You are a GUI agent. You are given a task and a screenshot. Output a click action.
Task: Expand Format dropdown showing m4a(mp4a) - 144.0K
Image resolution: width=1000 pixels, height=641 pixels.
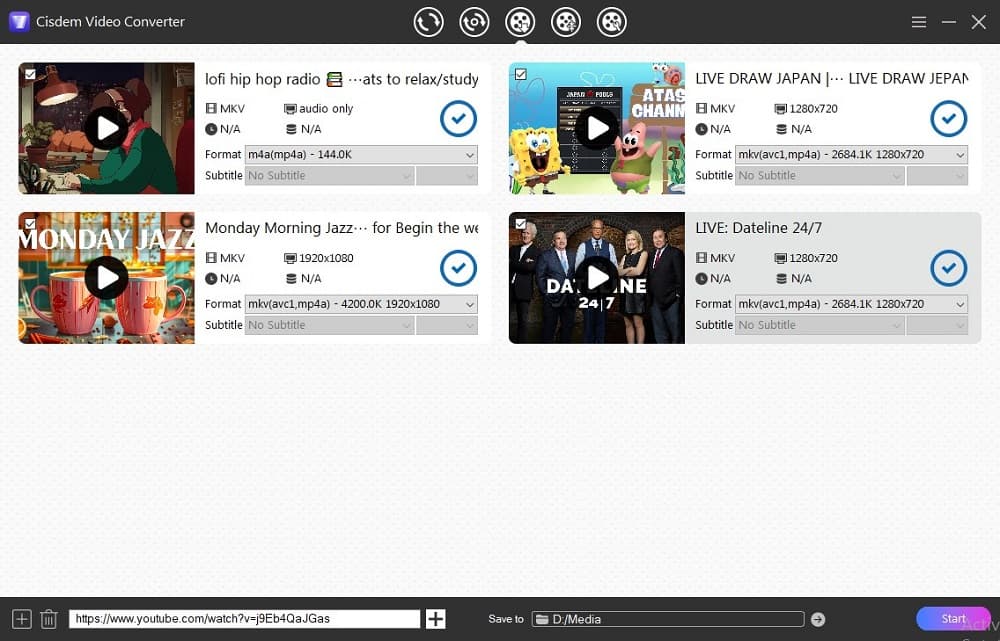tap(361, 155)
